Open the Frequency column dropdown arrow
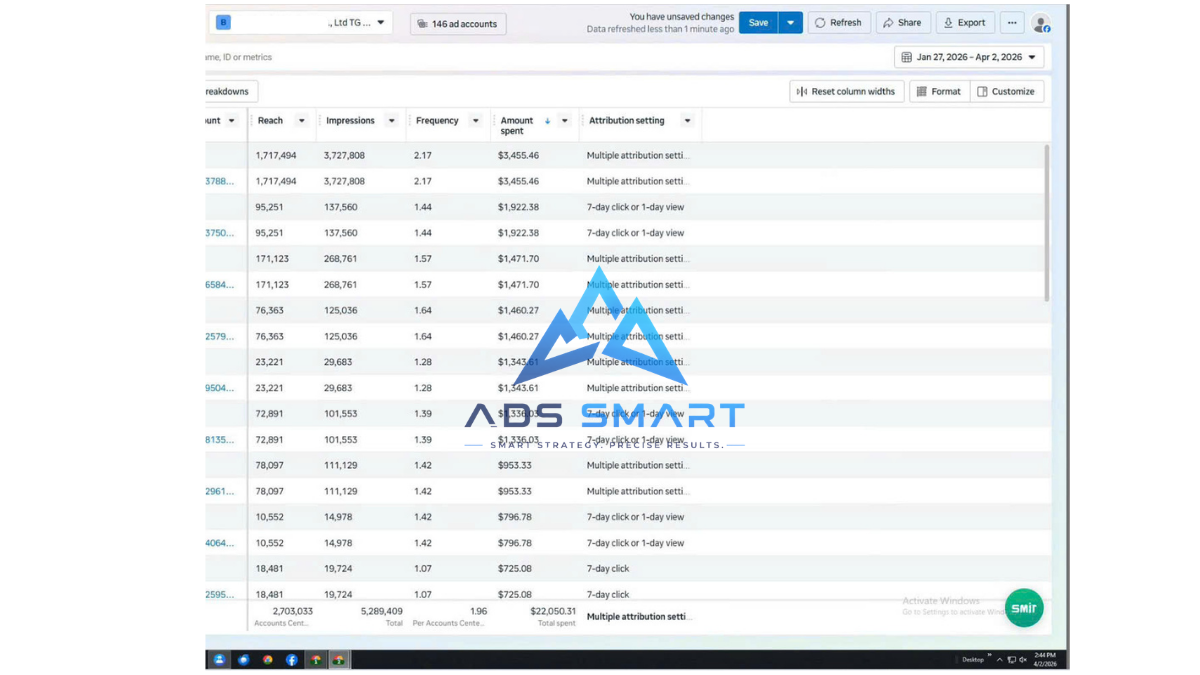 (x=477, y=121)
